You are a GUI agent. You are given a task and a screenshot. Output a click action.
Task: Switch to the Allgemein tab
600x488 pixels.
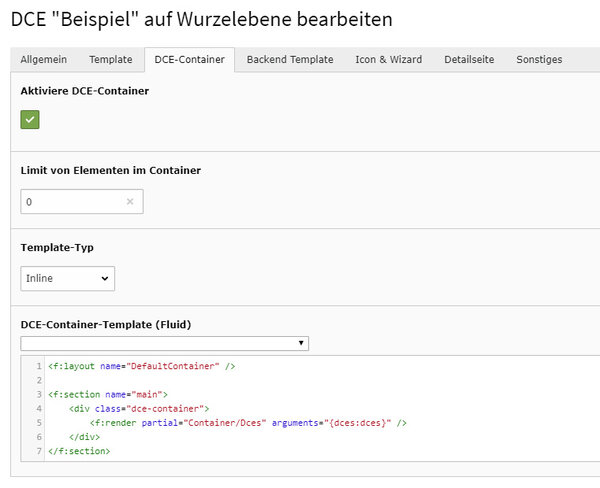click(44, 59)
